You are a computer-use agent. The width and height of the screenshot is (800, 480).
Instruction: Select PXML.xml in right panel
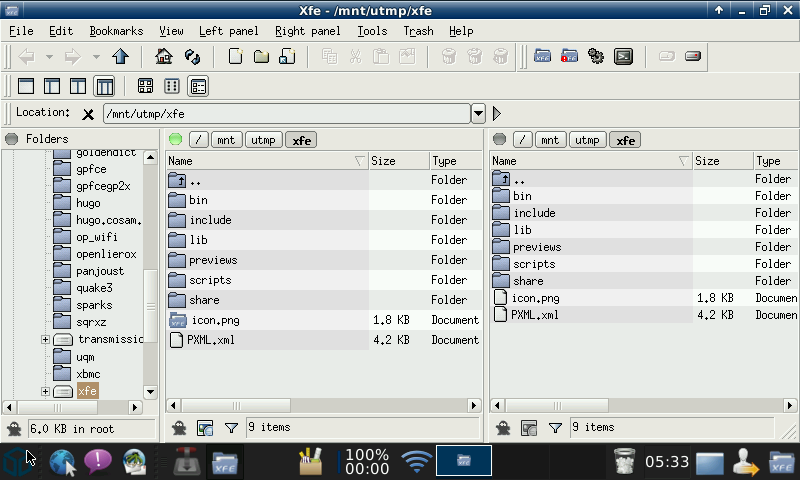click(x=535, y=315)
